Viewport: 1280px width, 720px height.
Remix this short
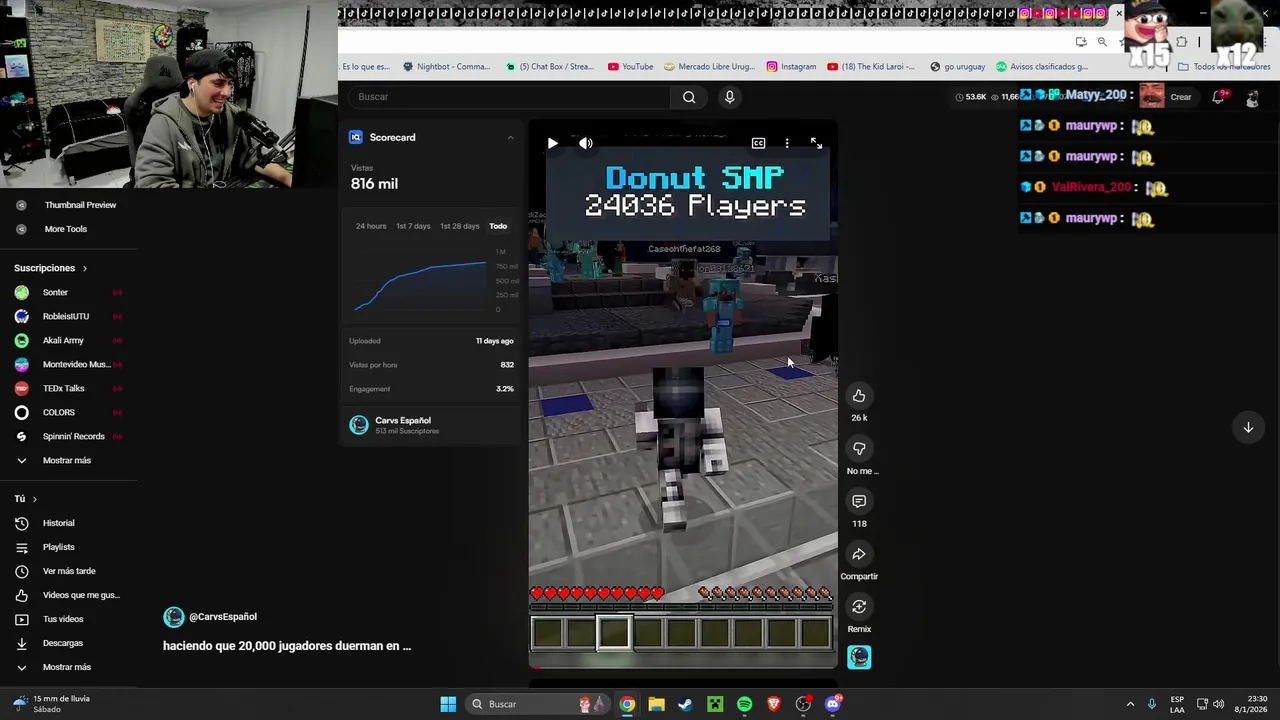point(859,607)
